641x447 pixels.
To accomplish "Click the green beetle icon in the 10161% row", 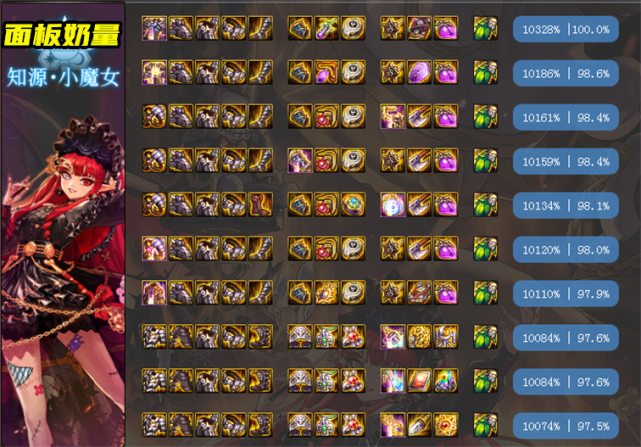I will pyautogui.click(x=485, y=116).
